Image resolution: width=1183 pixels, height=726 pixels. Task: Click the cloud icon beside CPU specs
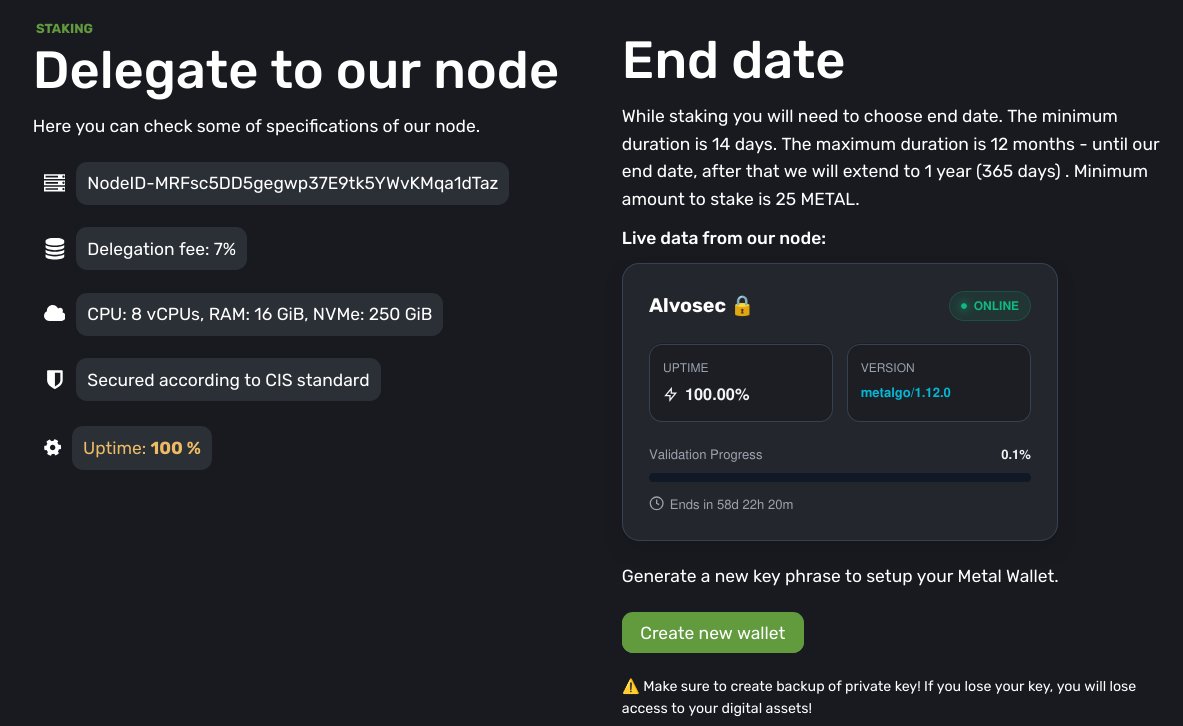(54, 314)
